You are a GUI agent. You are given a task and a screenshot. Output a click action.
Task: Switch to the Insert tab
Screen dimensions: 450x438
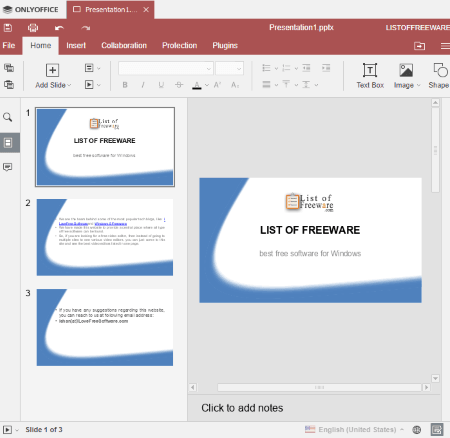[x=76, y=46]
